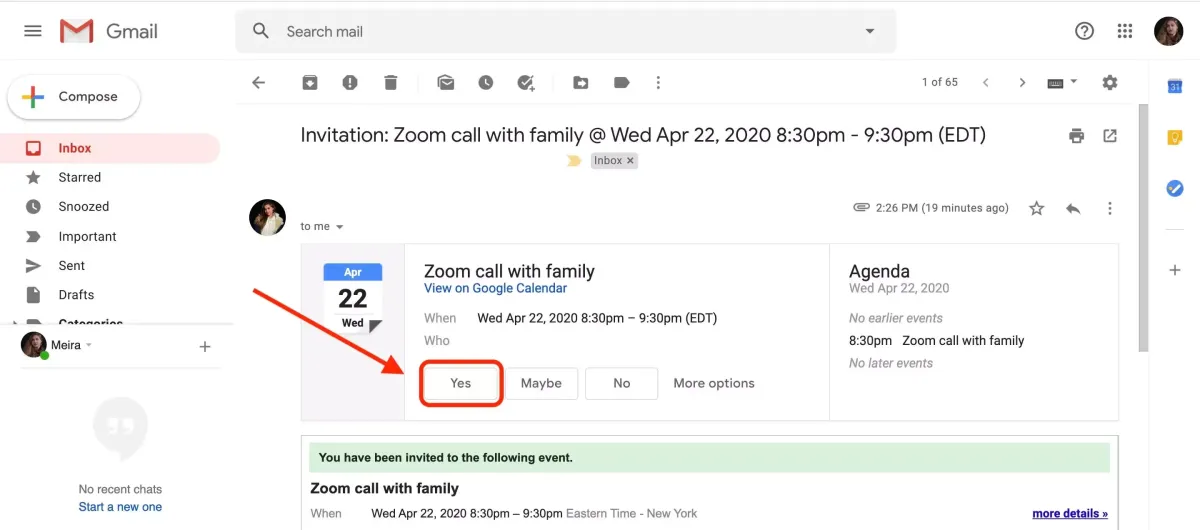Toggle the importance marker beside Inbox label
Screen dimensions: 1200x530
pyautogui.click(x=574, y=161)
